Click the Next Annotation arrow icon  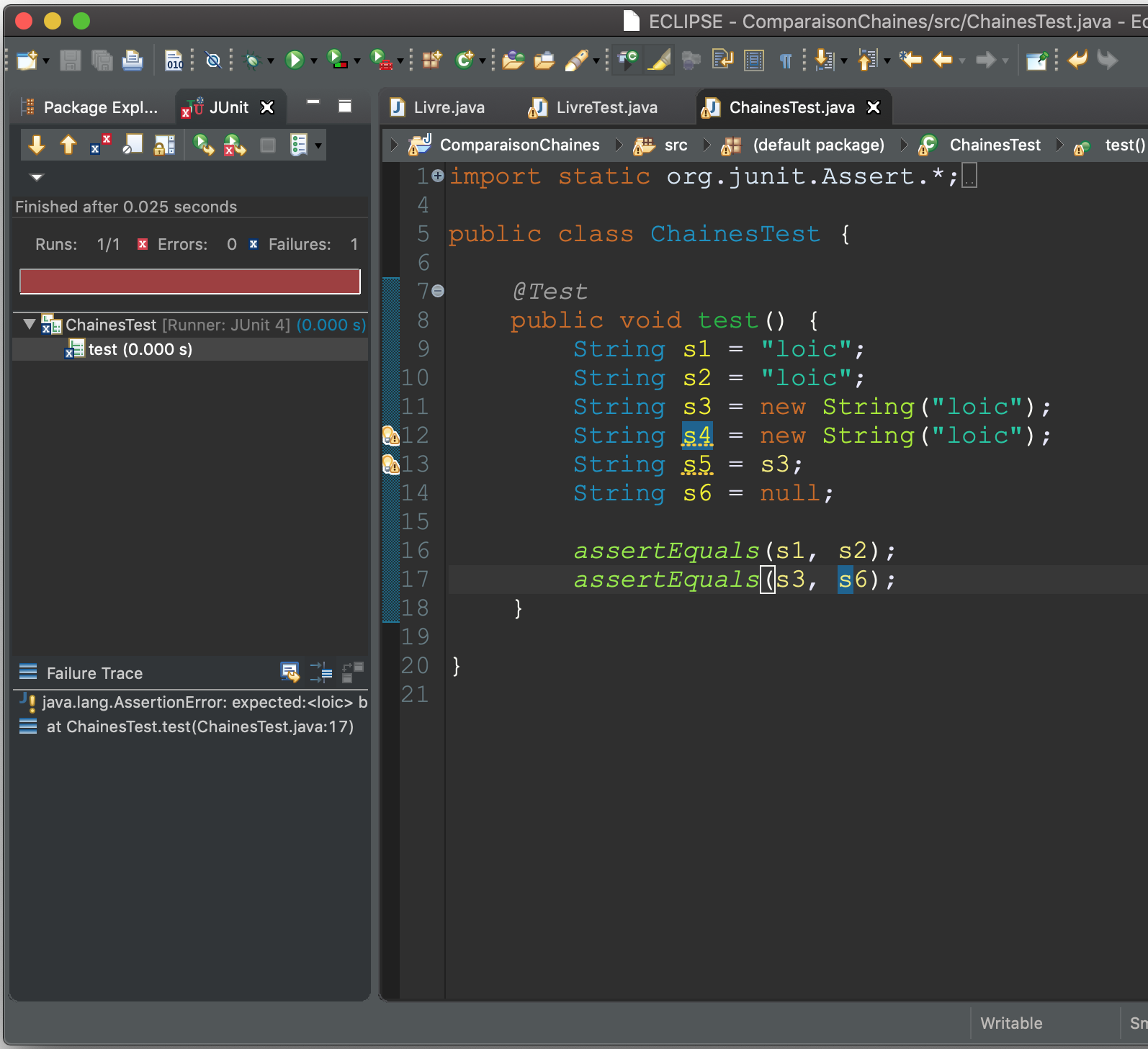click(x=824, y=60)
